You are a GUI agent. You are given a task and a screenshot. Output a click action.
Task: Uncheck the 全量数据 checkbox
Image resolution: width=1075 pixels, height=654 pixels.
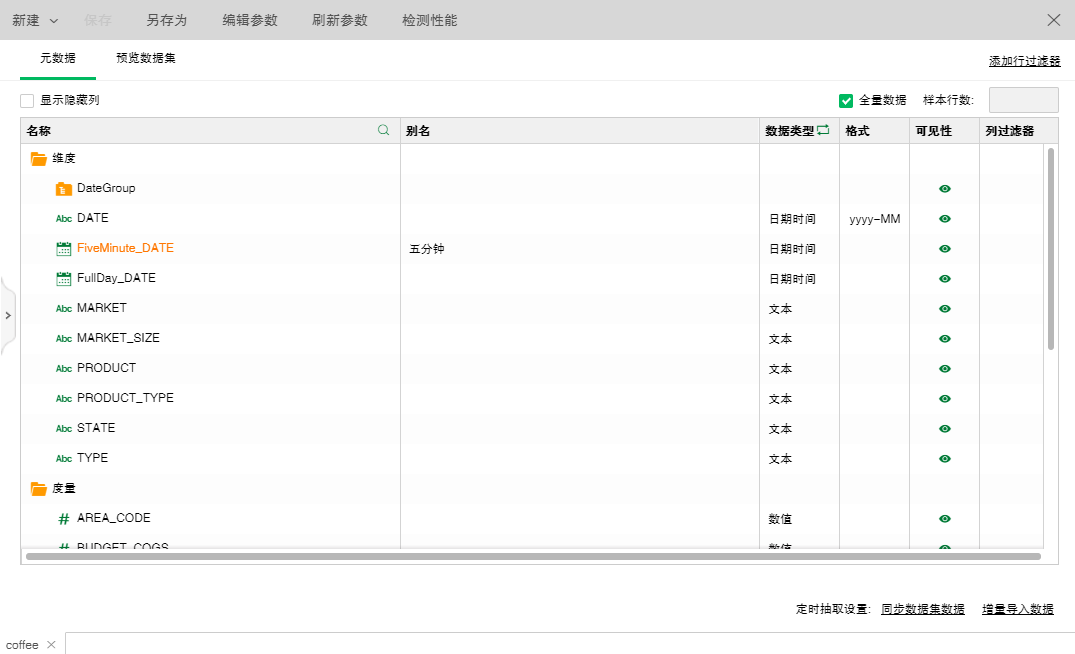pyautogui.click(x=846, y=100)
